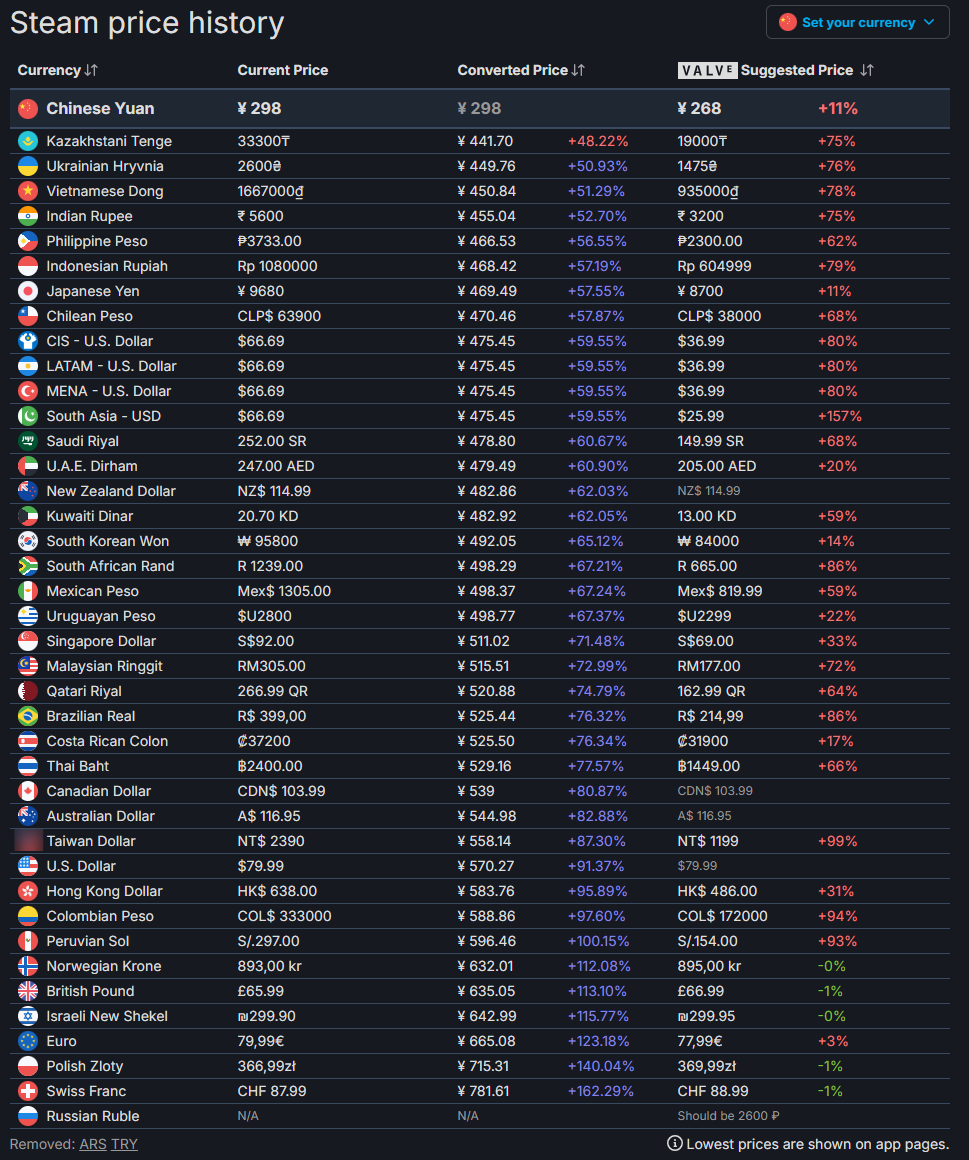
Task: Open the Set your currency dropdown
Action: pyautogui.click(x=858, y=22)
